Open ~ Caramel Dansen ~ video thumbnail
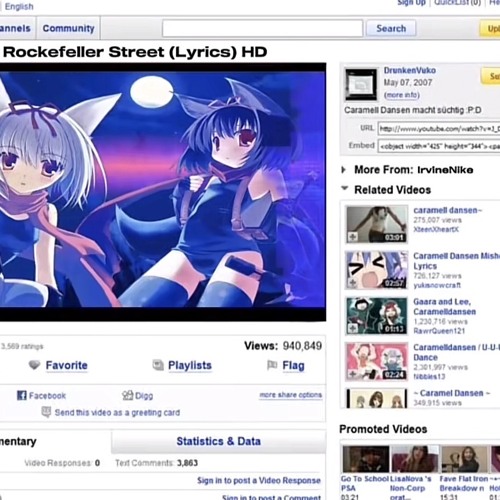The width and height of the screenshot is (500, 500). pyautogui.click(x=377, y=398)
